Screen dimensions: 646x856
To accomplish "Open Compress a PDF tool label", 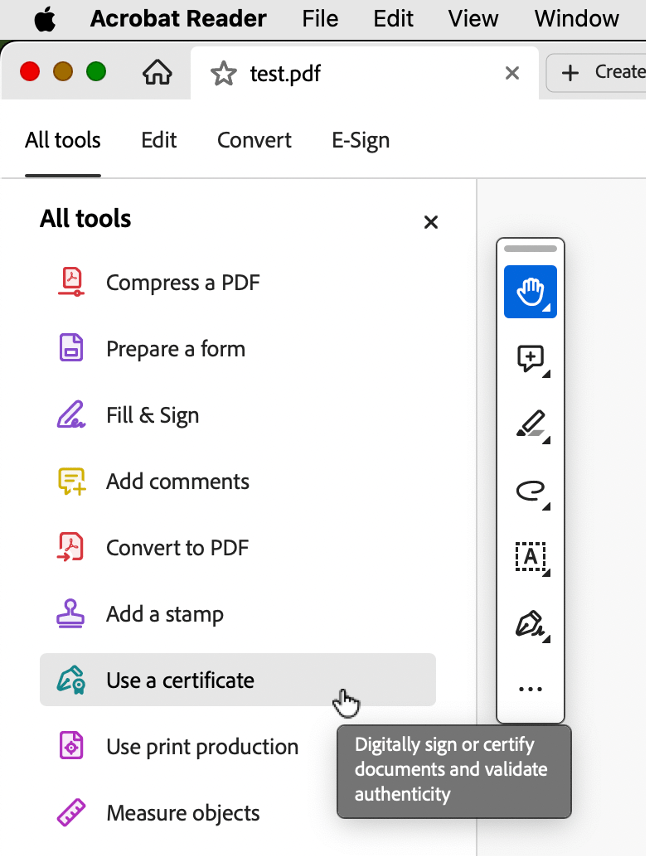I will point(183,283).
